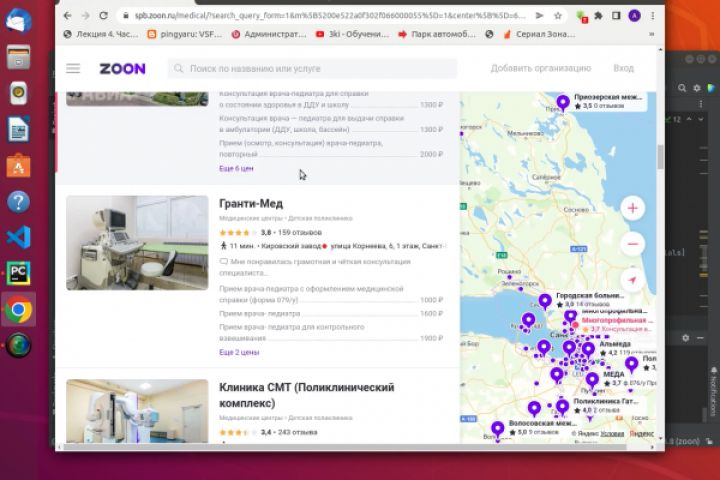The width and height of the screenshot is (720, 480).
Task: Open Thunderbird from the Ubuntu dock
Action: 18,21
